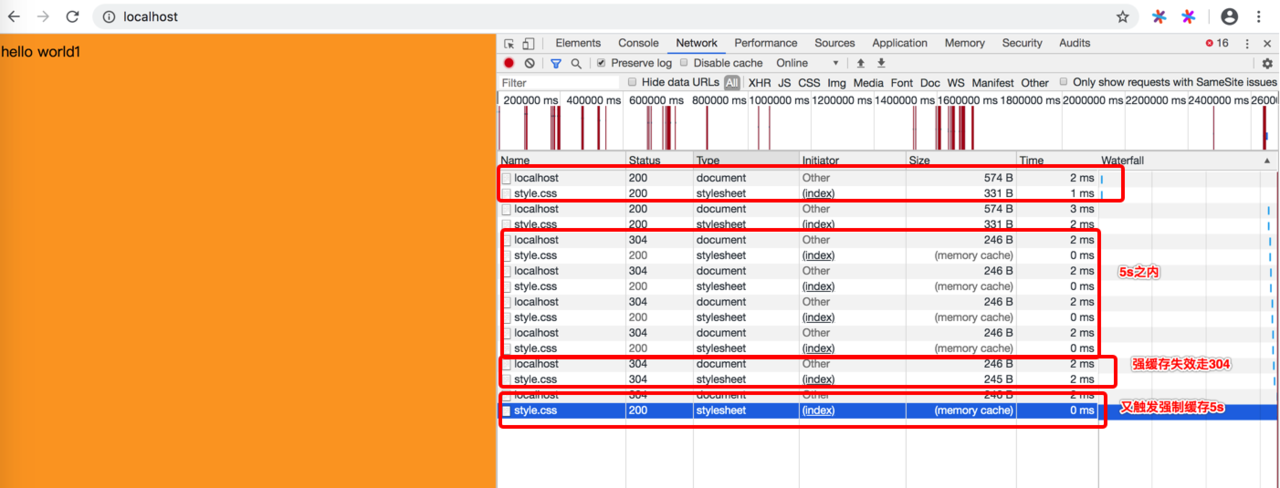The image size is (1280, 488).
Task: Import a HAR file
Action: click(860, 63)
